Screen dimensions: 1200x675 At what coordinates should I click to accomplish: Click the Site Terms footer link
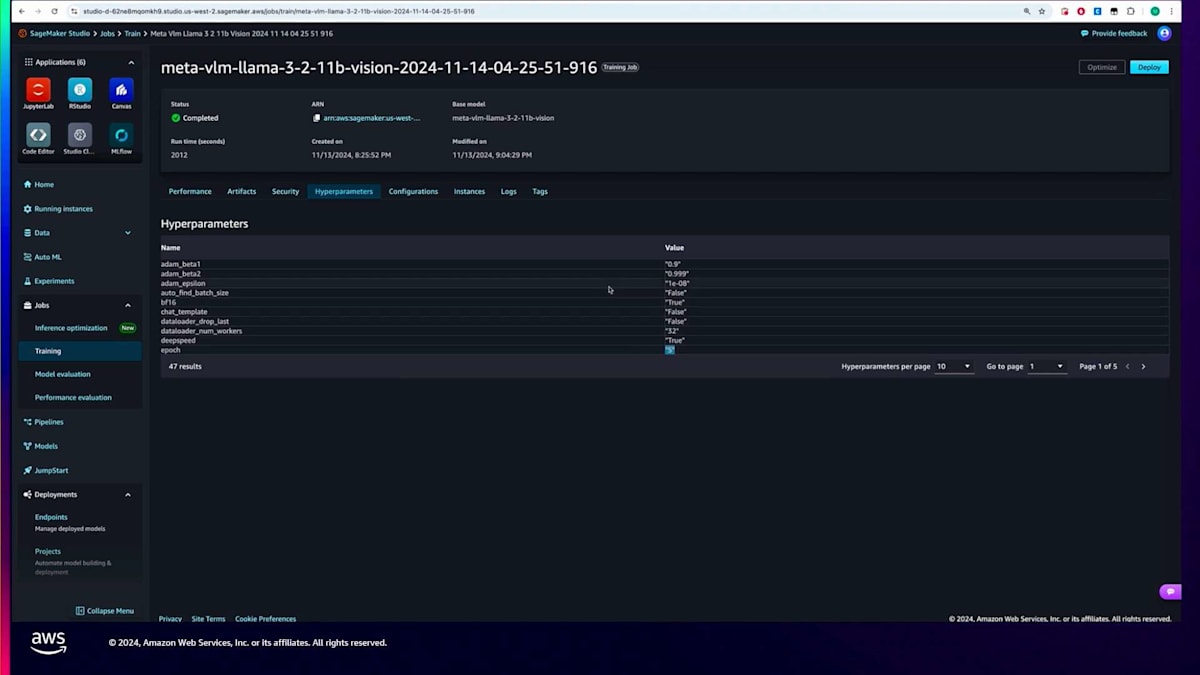tap(208, 619)
